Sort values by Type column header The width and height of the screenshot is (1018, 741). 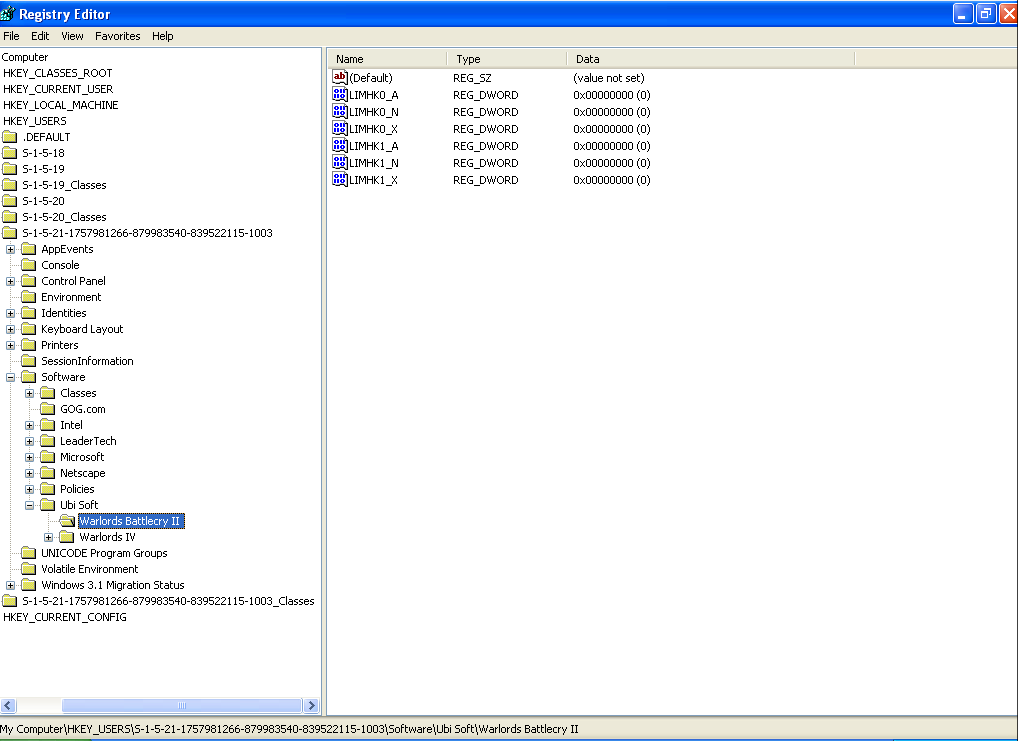coord(506,59)
